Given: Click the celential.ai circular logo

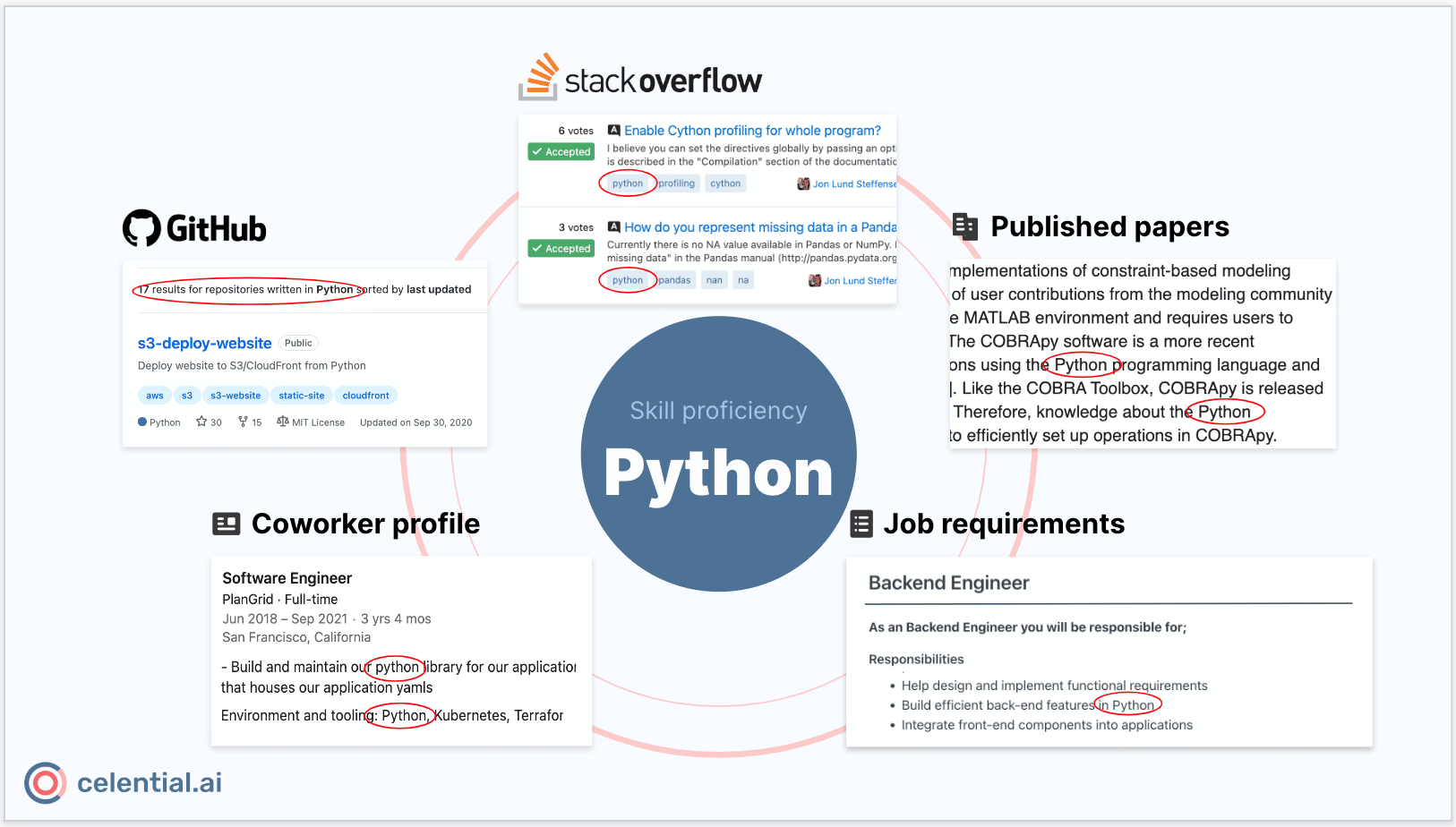Looking at the screenshot, I should [x=45, y=783].
